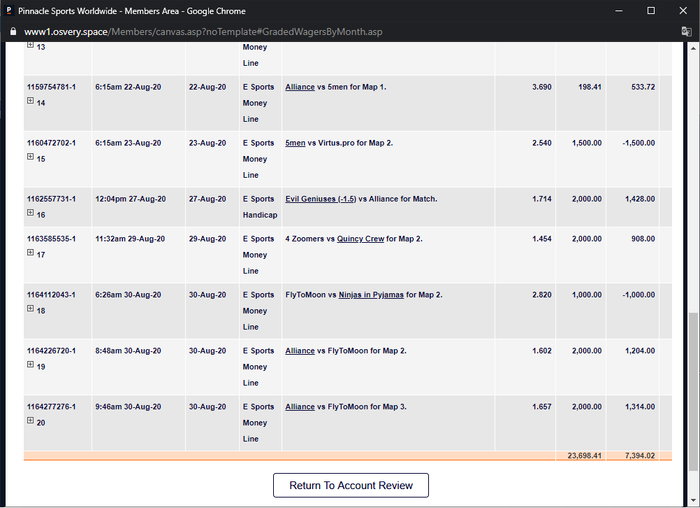
Task: Click stake amount 1,500.00
Action: (587, 143)
